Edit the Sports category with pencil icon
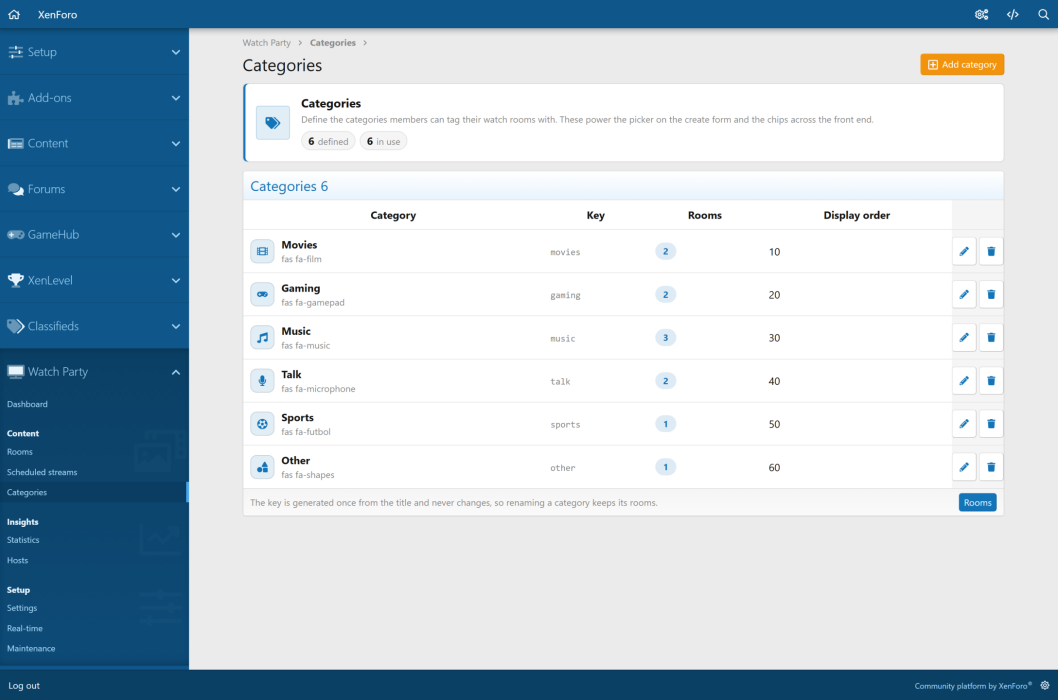 pos(964,424)
